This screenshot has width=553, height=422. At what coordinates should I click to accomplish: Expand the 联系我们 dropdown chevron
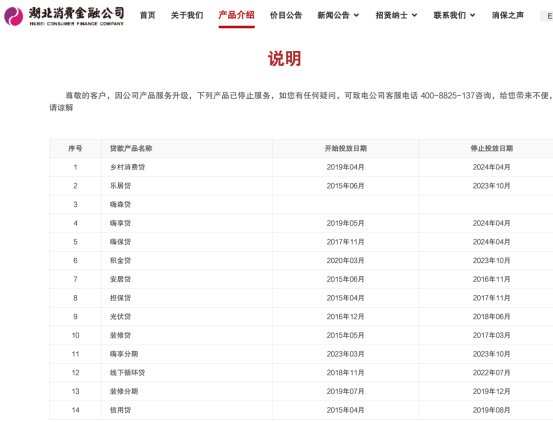pyautogui.click(x=473, y=15)
